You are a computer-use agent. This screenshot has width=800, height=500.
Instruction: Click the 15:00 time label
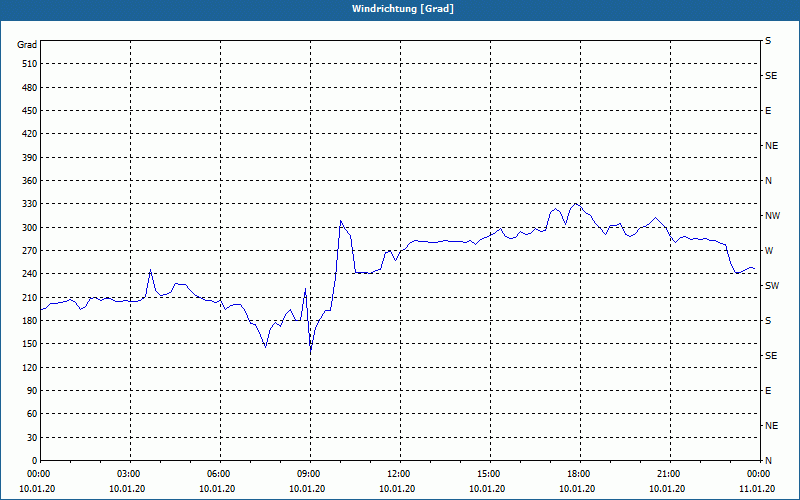490,474
